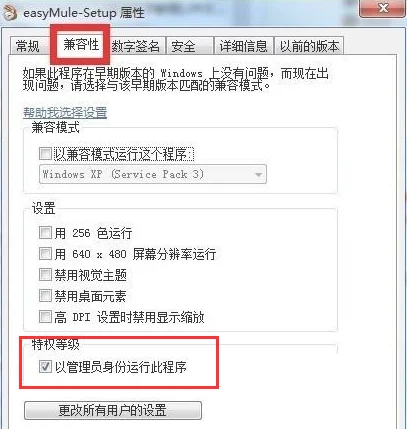Click the compatibility mode dropdown arrow
407x429 pixels.
[x=258, y=175]
